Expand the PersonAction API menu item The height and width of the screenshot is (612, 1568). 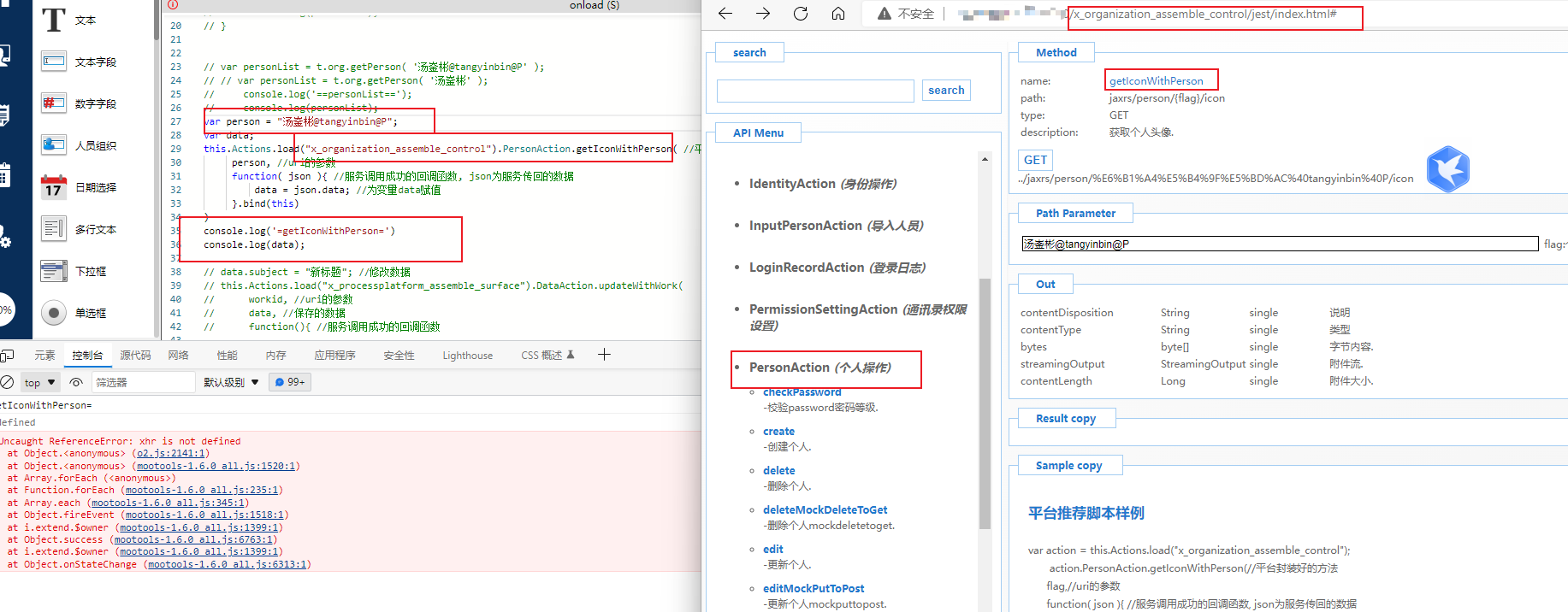point(820,368)
